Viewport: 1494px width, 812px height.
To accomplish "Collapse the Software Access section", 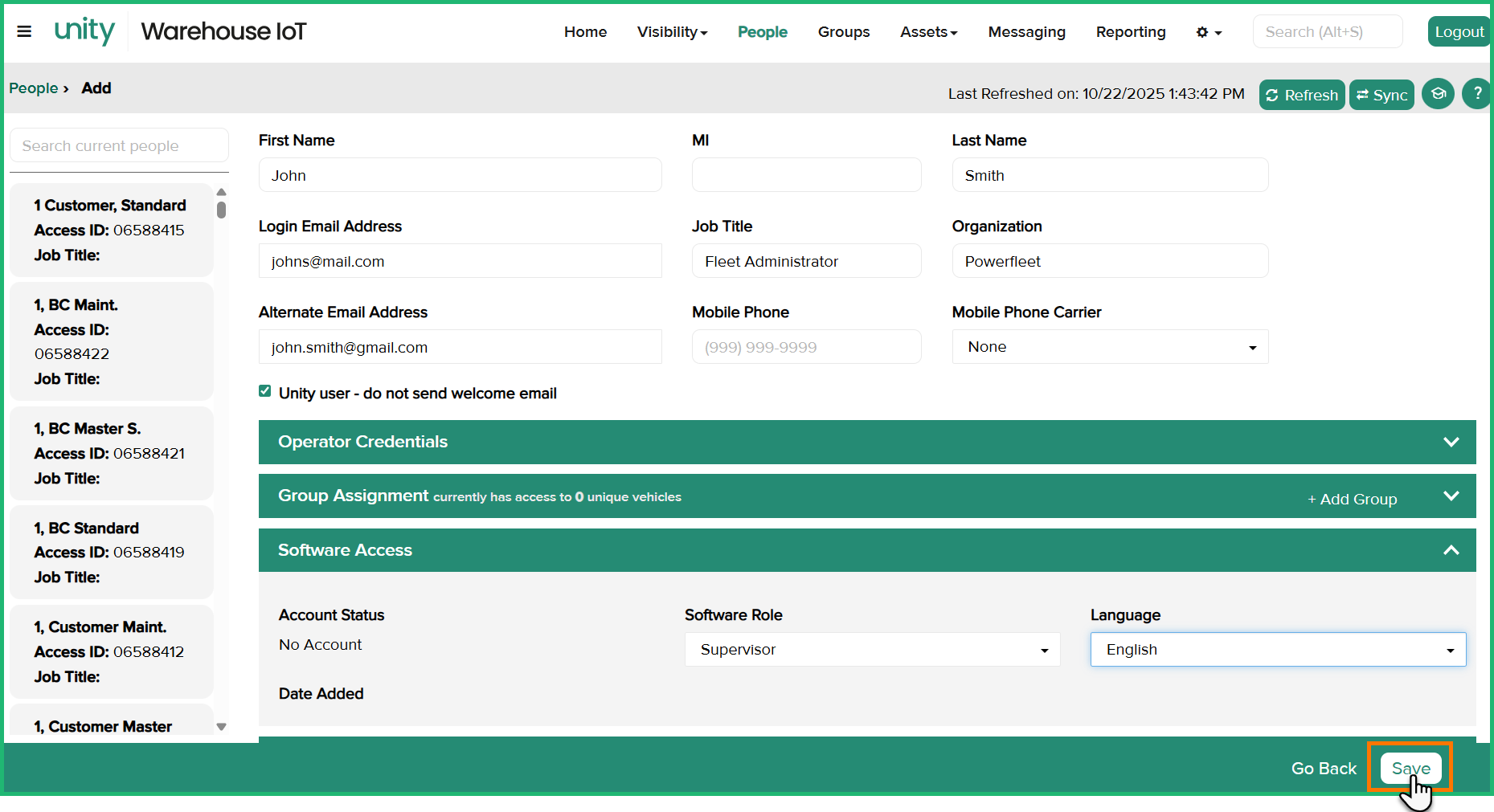I will click(x=1450, y=550).
